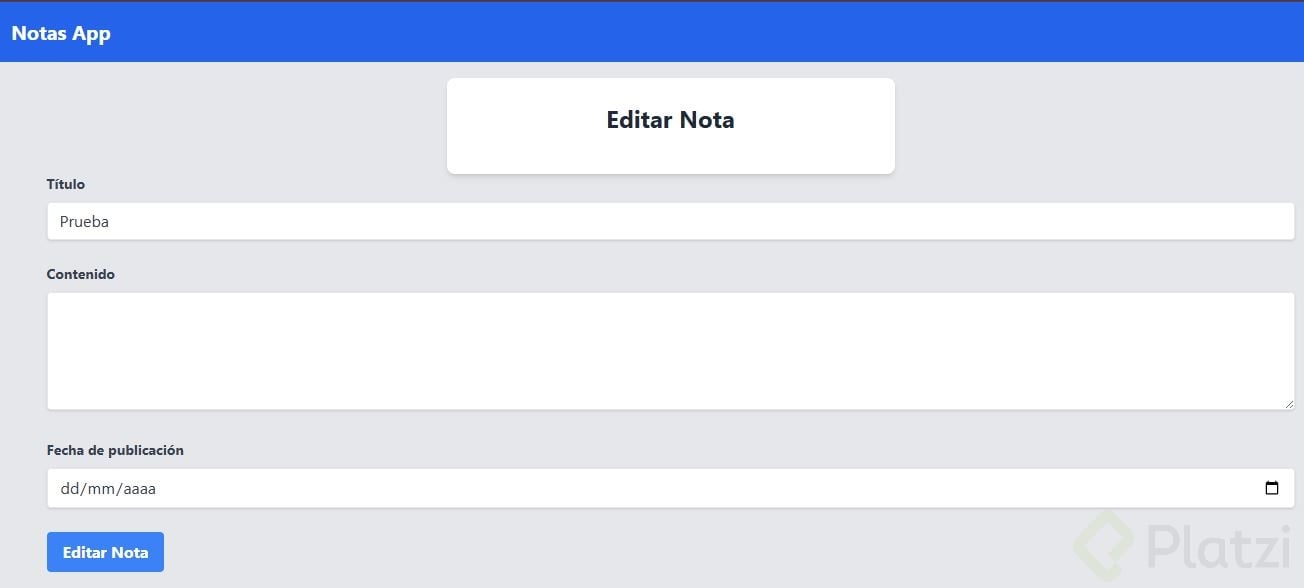Click the Título label
1304x588 pixels.
pyautogui.click(x=66, y=184)
